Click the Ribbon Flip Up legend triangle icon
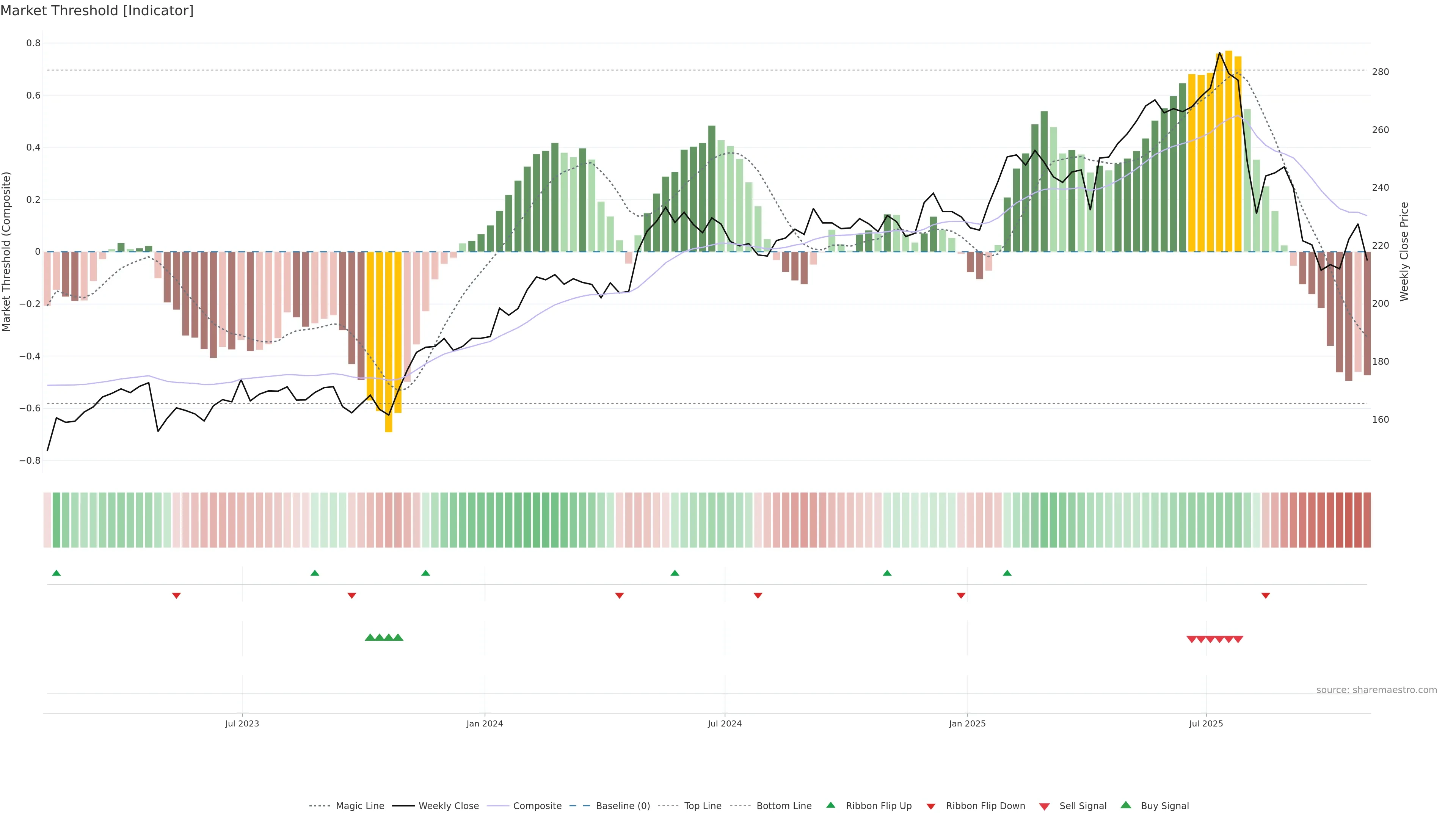Image resolution: width=1456 pixels, height=819 pixels. [x=830, y=805]
